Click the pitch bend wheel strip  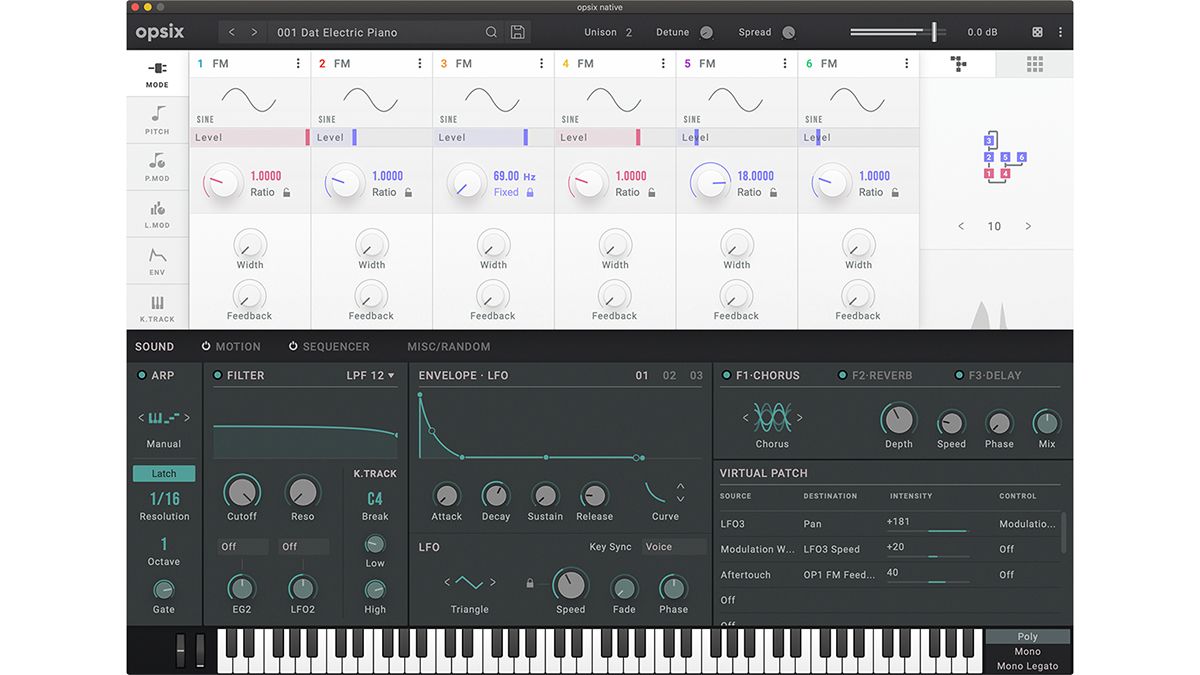pyautogui.click(x=181, y=650)
